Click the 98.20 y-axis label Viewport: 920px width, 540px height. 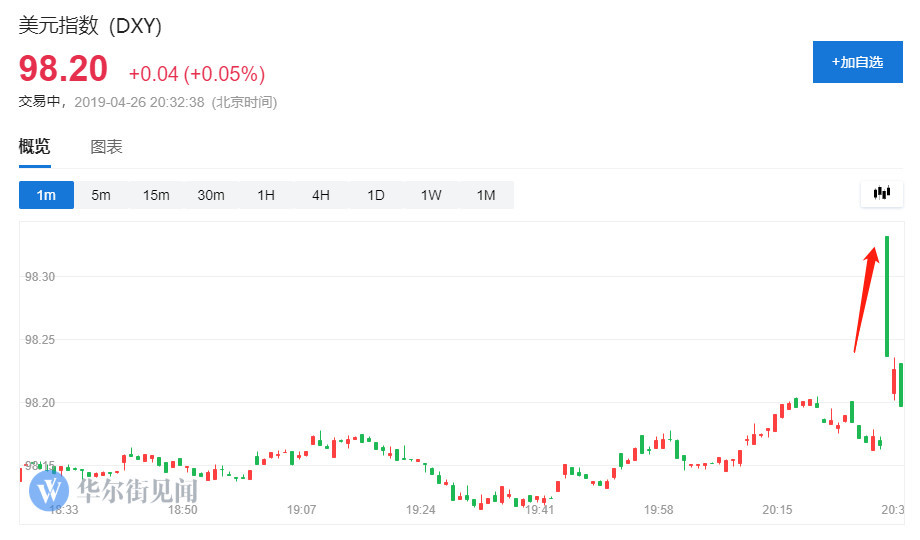(40, 403)
